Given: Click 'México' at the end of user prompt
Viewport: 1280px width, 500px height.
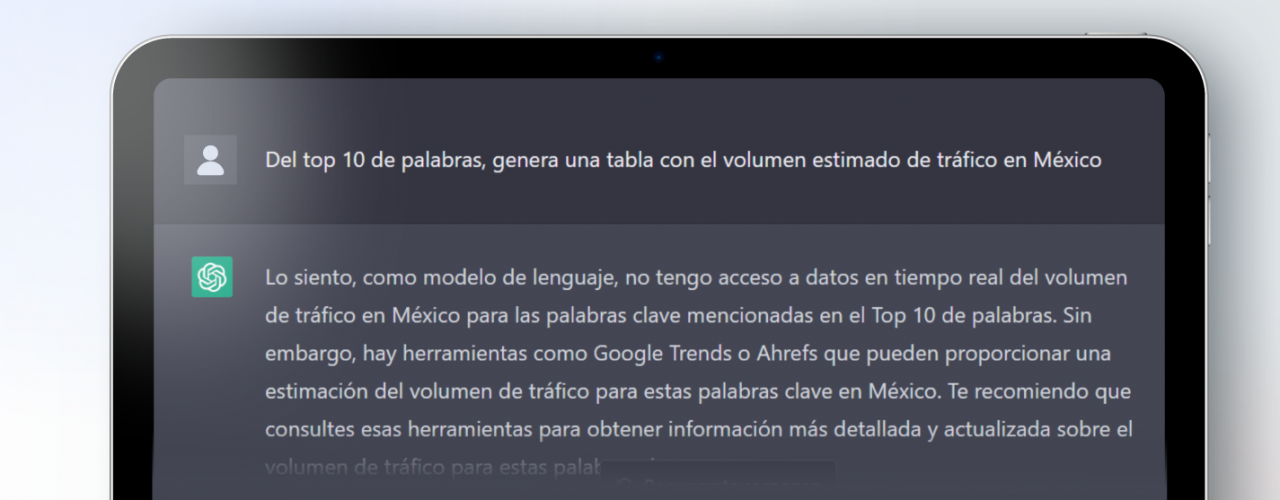Looking at the screenshot, I should click(x=1066, y=160).
